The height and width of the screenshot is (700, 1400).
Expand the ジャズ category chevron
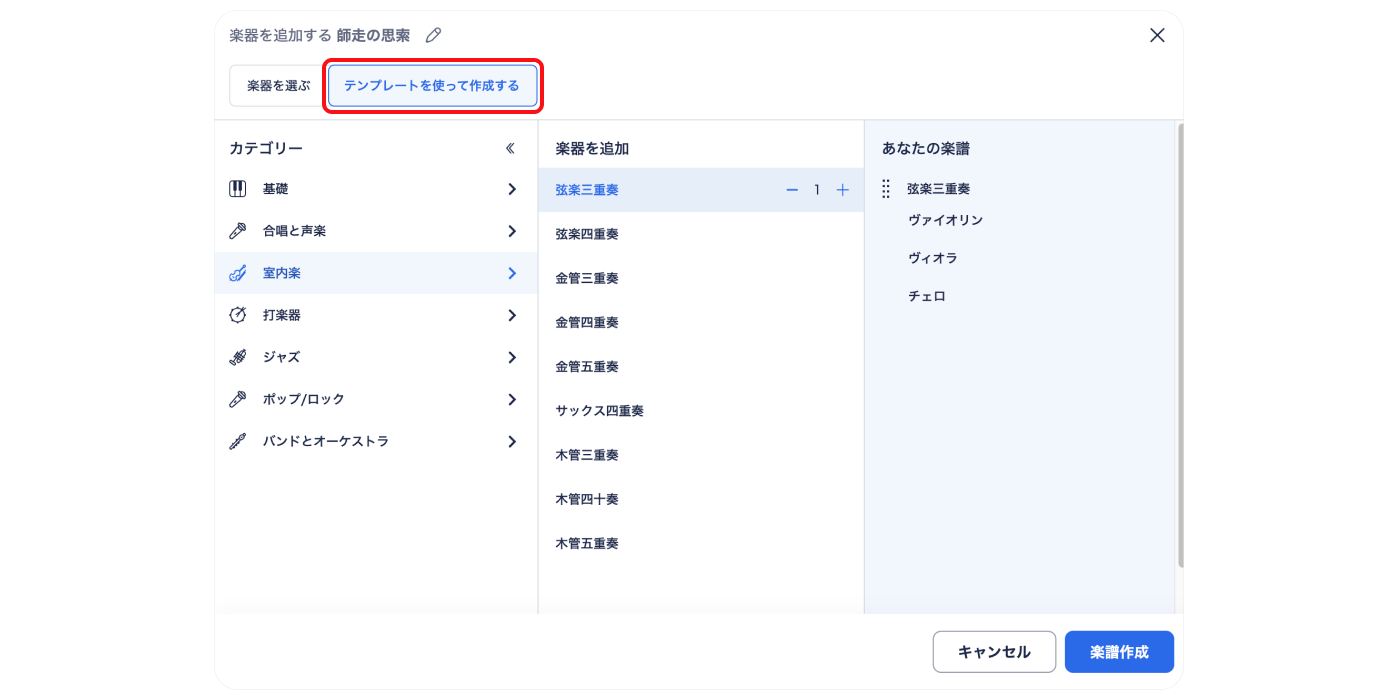(x=512, y=357)
